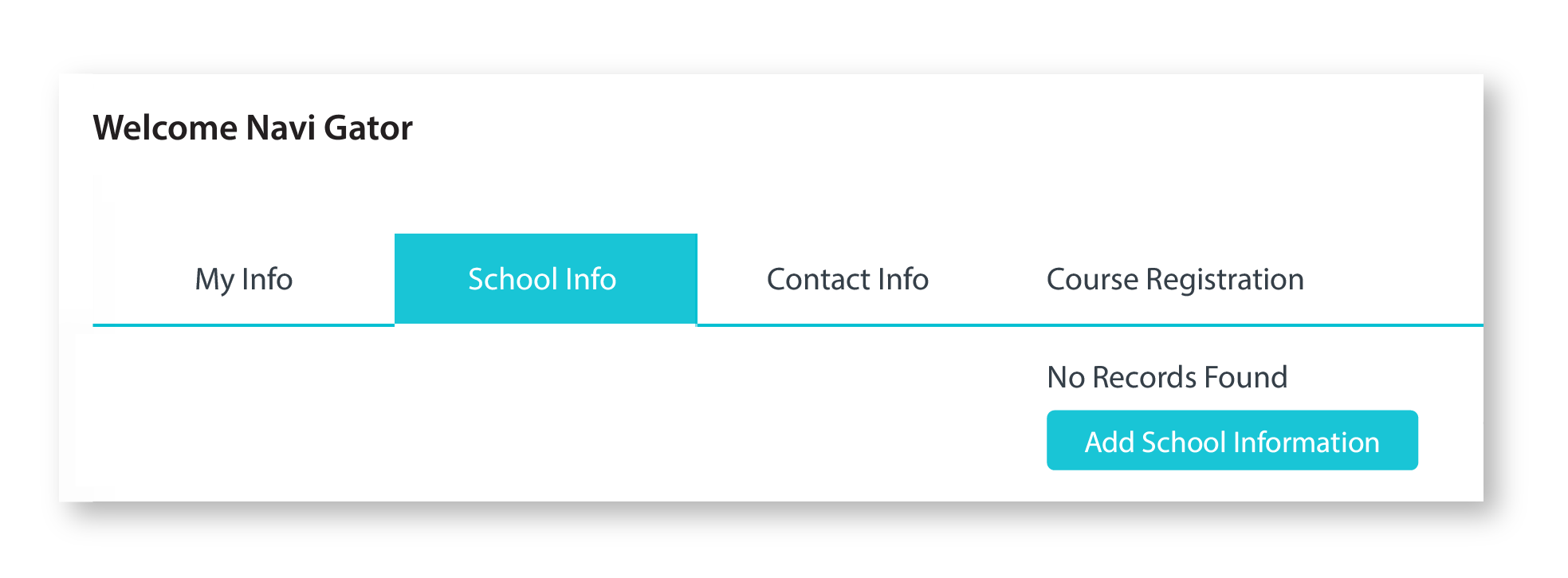The width and height of the screenshot is (1568, 578).
Task: Click the Add School Information button
Action: click(1232, 441)
